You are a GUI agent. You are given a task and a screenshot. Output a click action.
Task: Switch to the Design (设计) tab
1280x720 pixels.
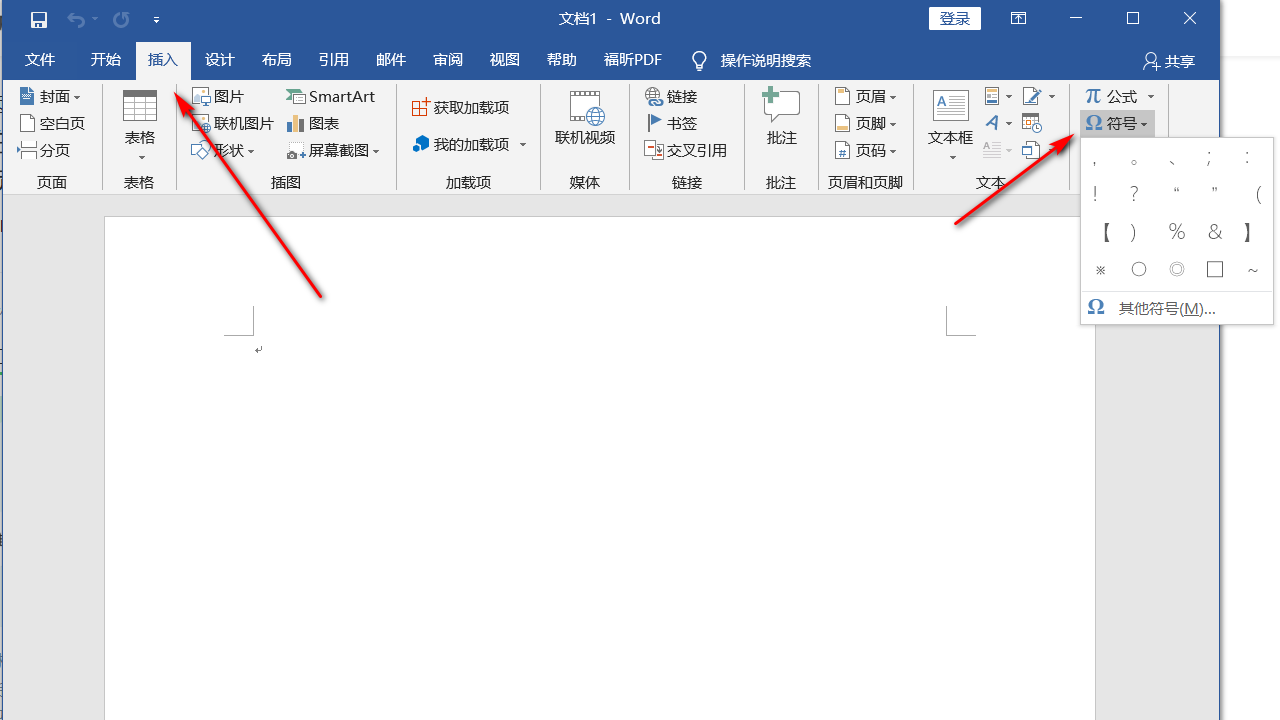[x=220, y=60]
